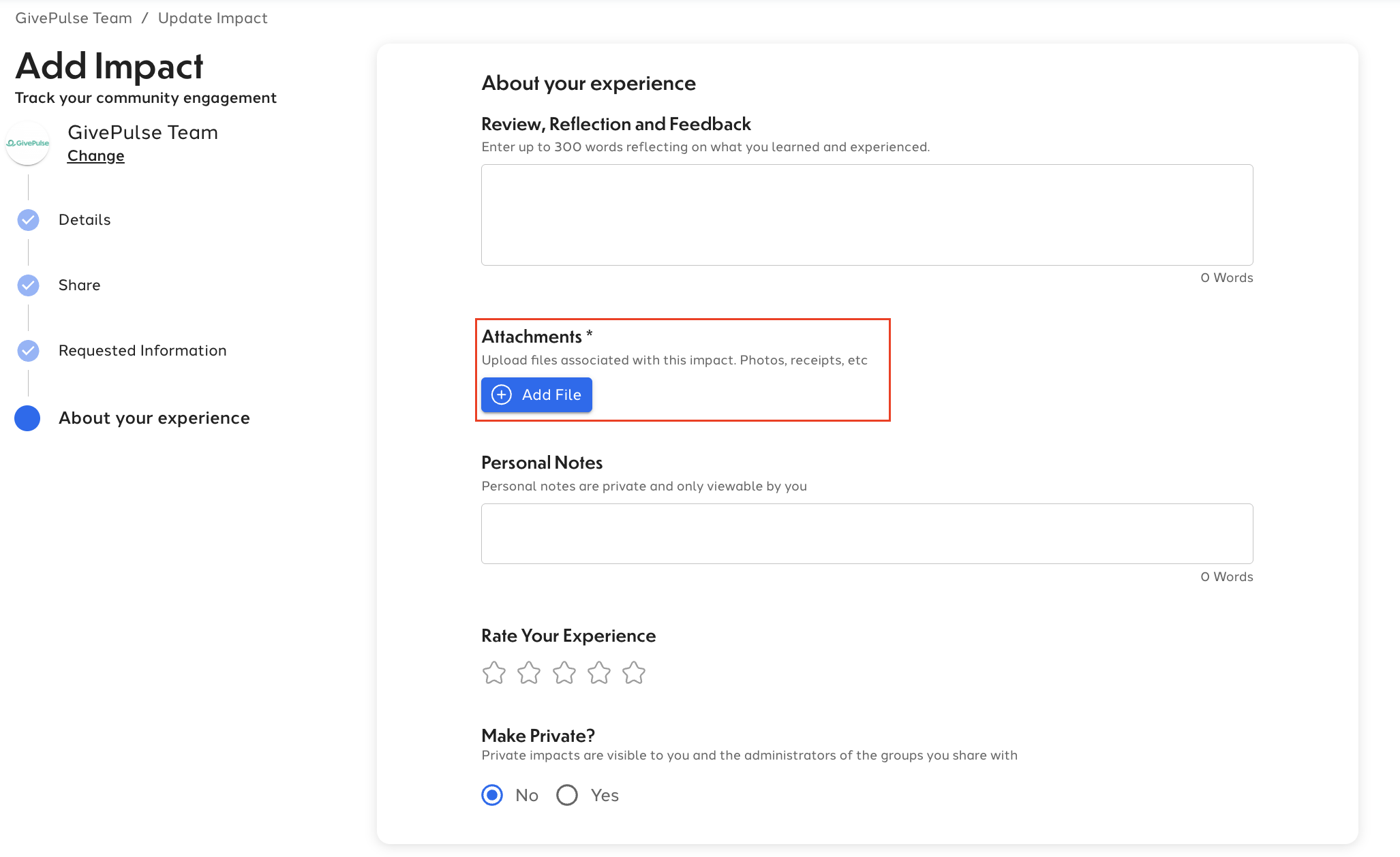Click the Add File button
The height and width of the screenshot is (857, 1400).
536,395
